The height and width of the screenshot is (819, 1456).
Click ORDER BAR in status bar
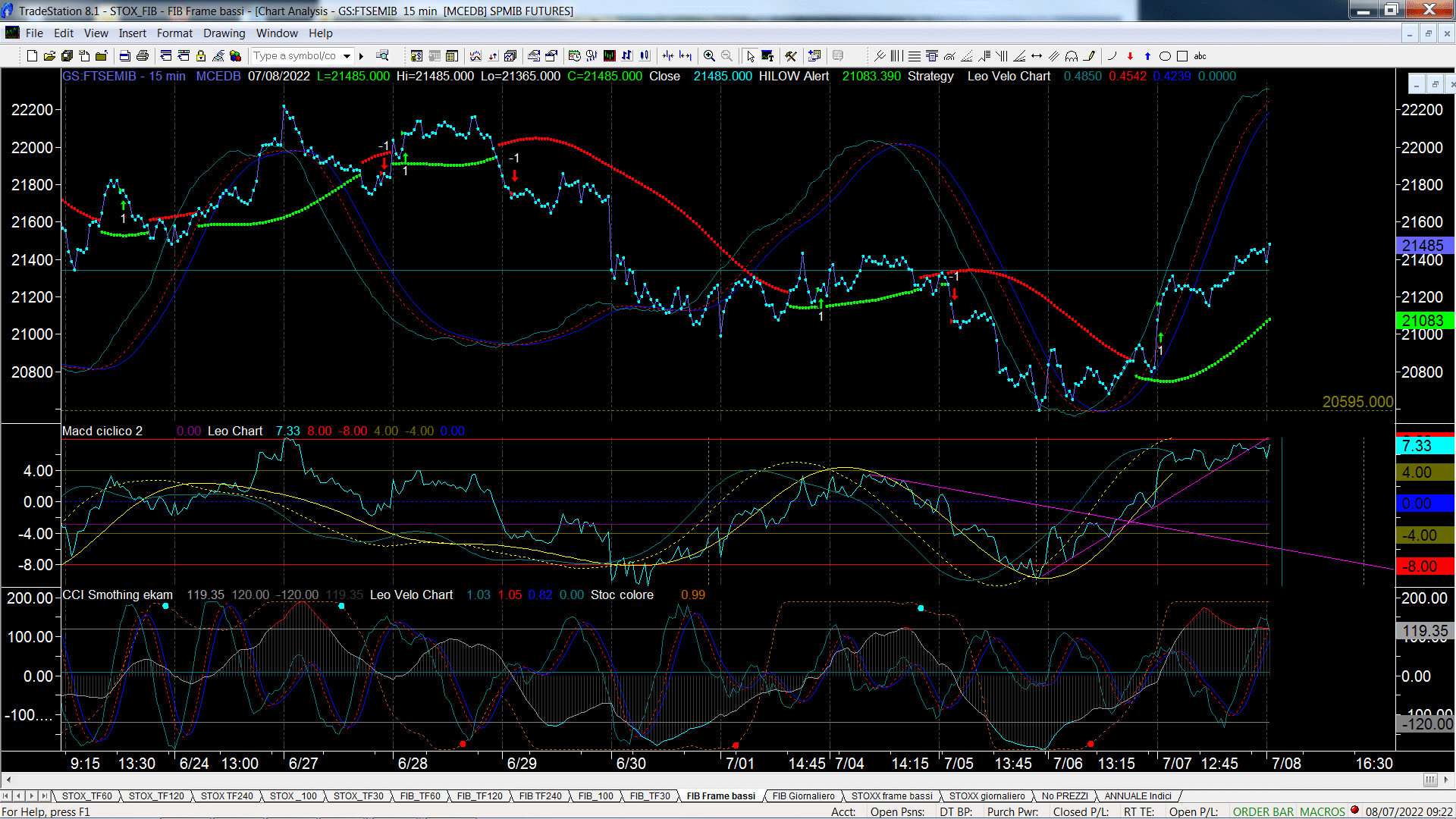pos(1263,811)
